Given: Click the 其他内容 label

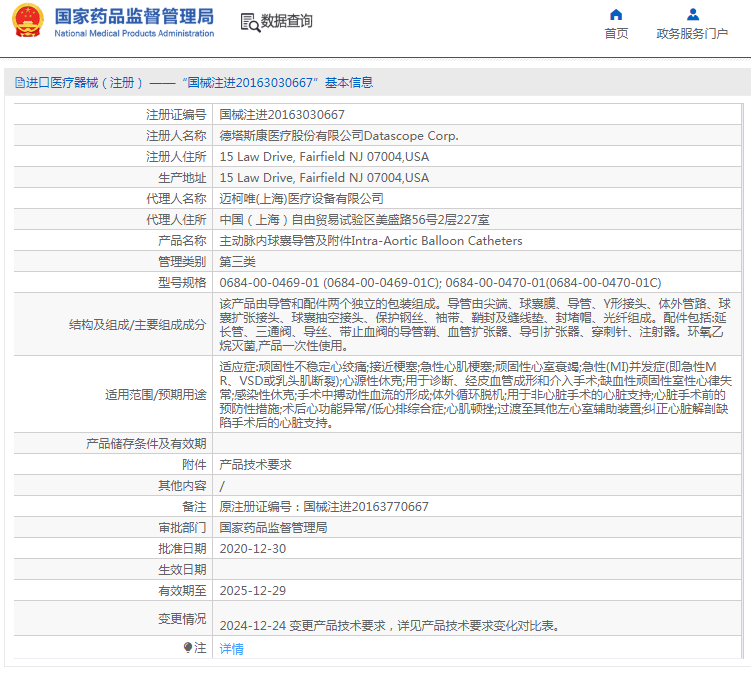Looking at the screenshot, I should pyautogui.click(x=182, y=486).
